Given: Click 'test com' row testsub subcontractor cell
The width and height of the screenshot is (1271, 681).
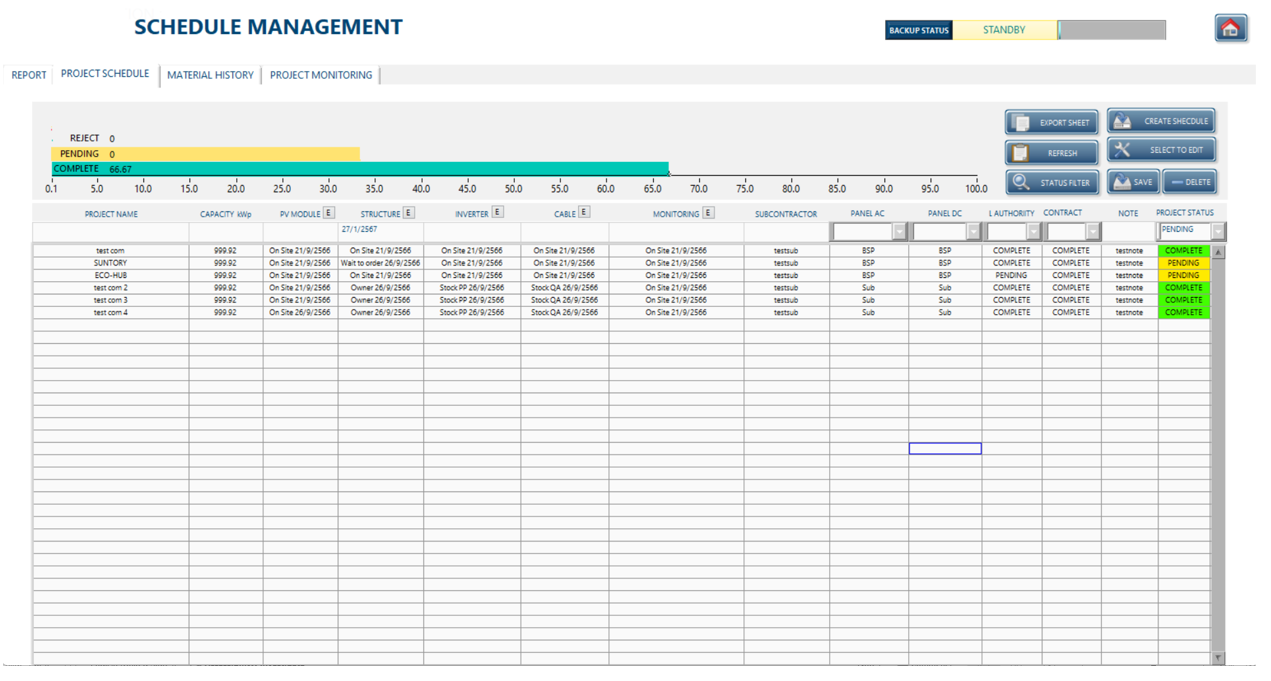Looking at the screenshot, I should (x=786, y=251).
